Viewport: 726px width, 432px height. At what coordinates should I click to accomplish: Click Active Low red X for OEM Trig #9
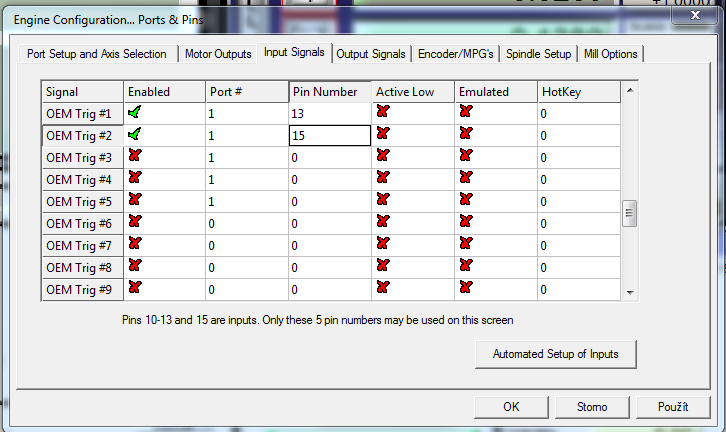[x=382, y=288]
